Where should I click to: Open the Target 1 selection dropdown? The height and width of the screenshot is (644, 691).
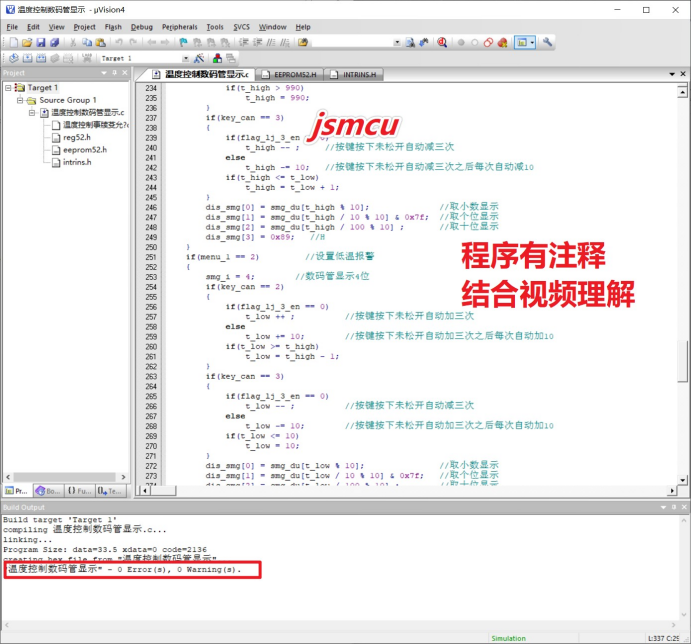click(186, 58)
